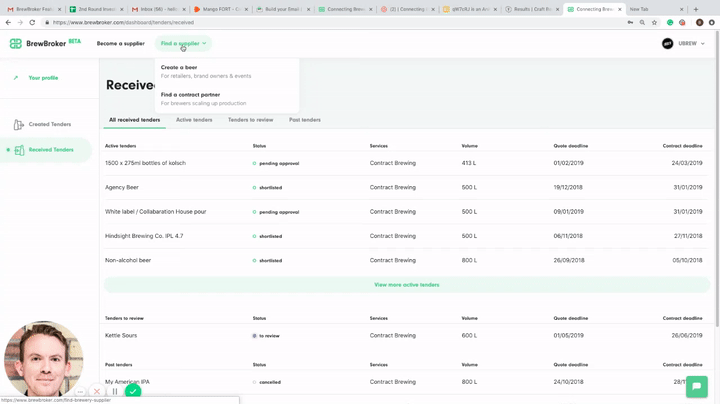Open the Tenders to review tab
Image resolution: width=720 pixels, height=404 pixels.
250,120
